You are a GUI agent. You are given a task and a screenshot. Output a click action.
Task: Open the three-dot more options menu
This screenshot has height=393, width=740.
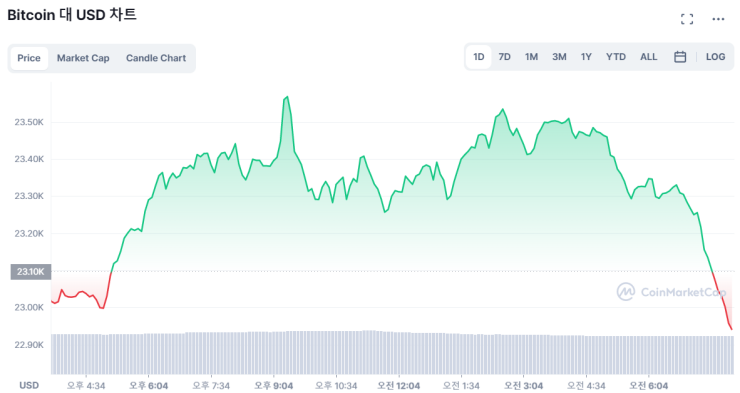[718, 19]
